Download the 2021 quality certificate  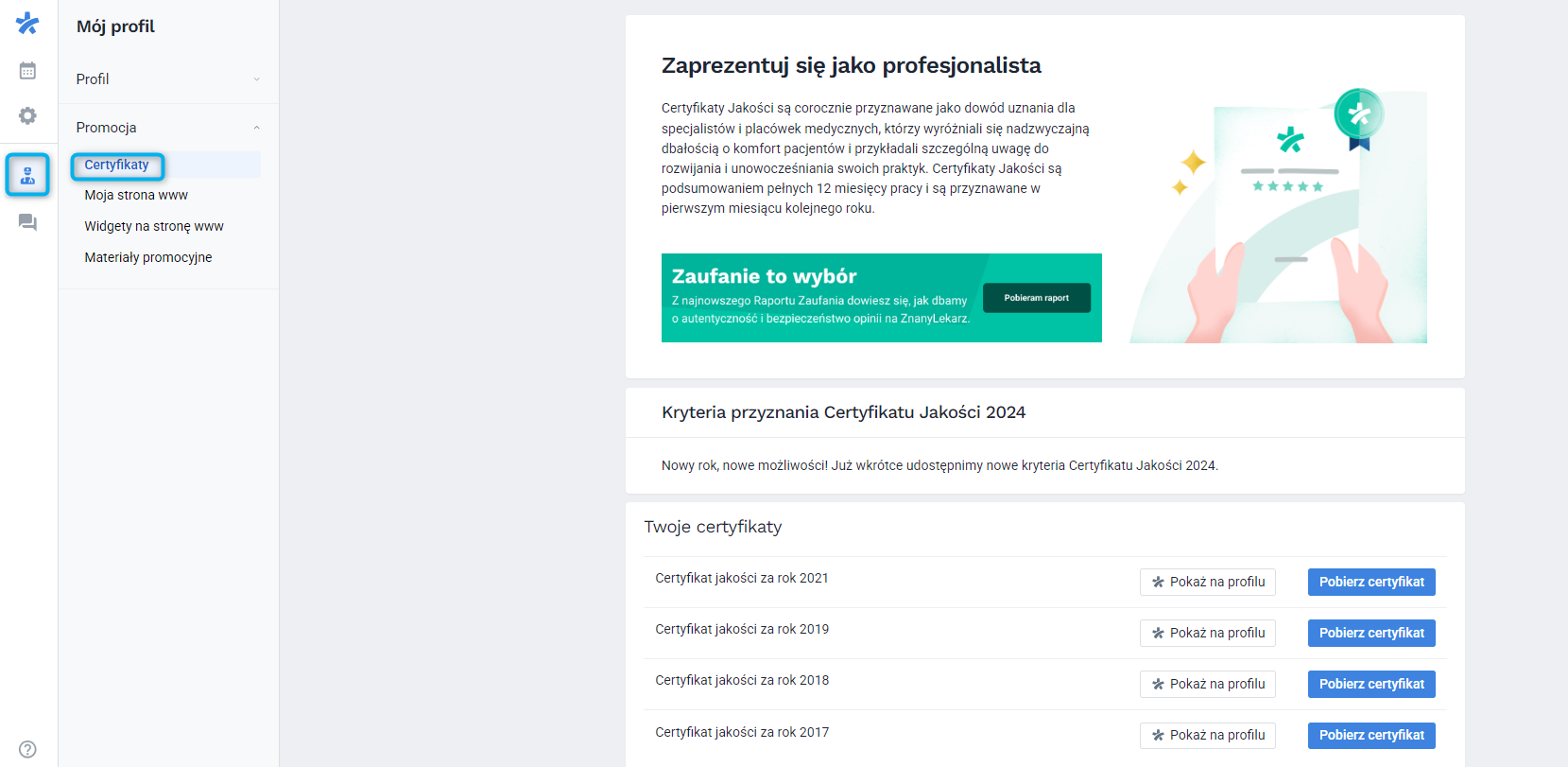1371,582
